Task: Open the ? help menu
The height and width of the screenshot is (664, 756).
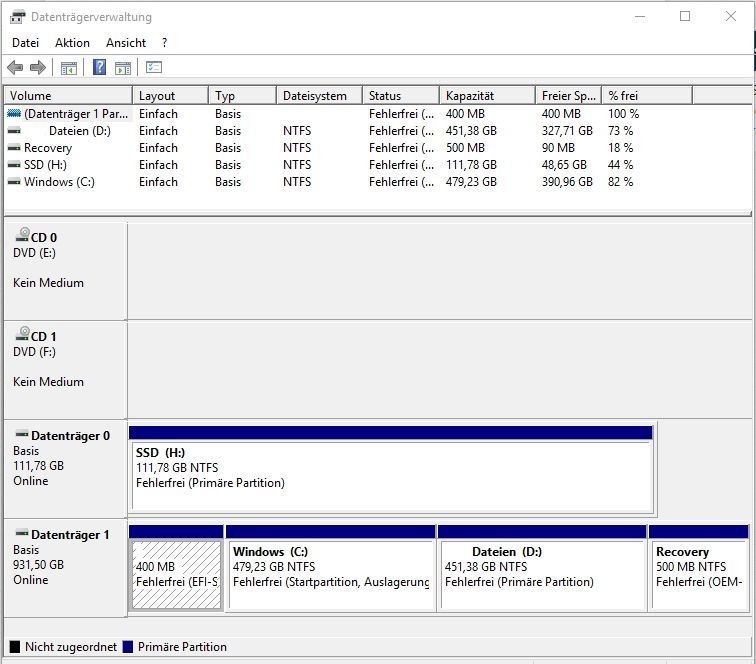Action: click(x=164, y=43)
